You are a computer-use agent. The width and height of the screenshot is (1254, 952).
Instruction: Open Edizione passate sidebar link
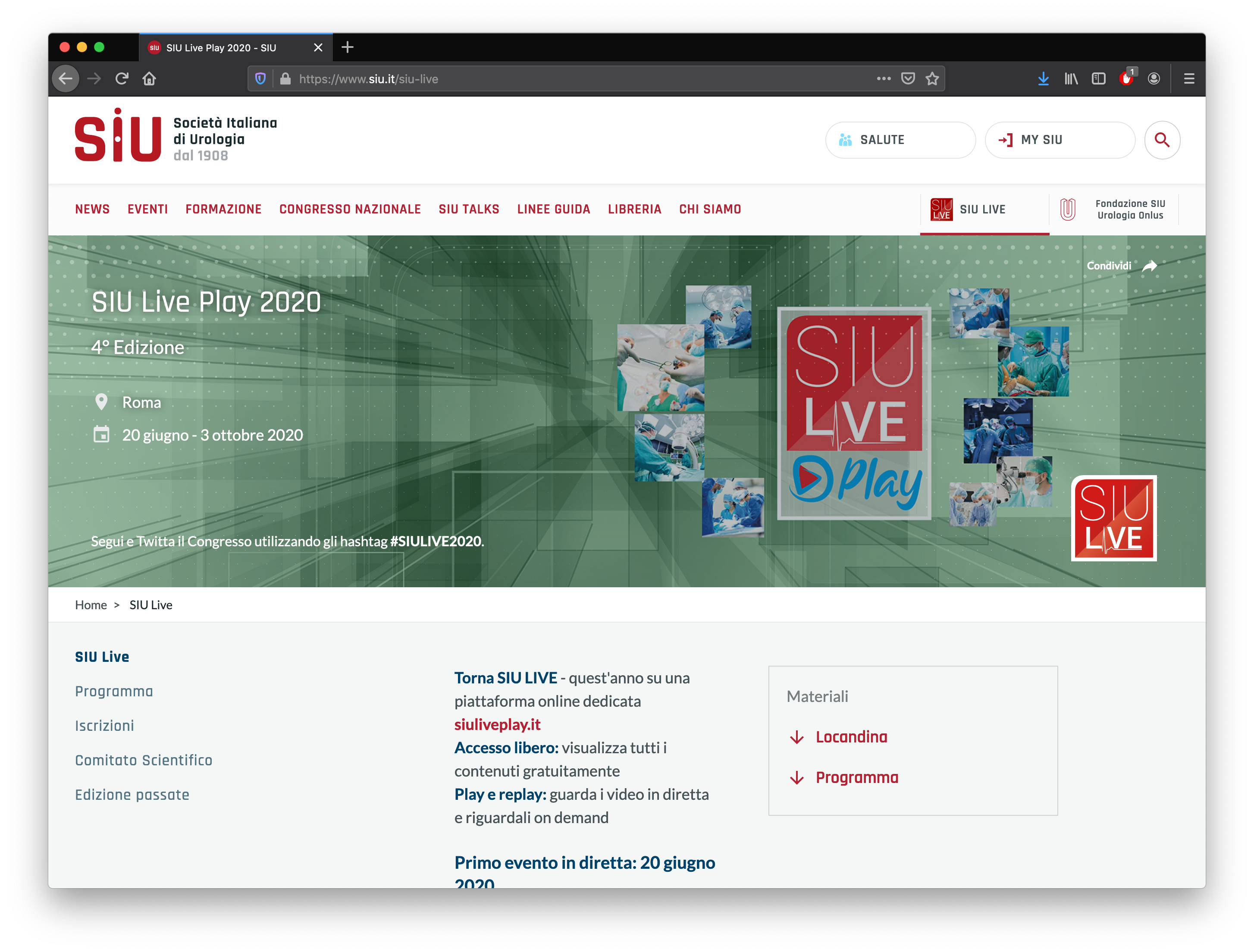pos(132,795)
